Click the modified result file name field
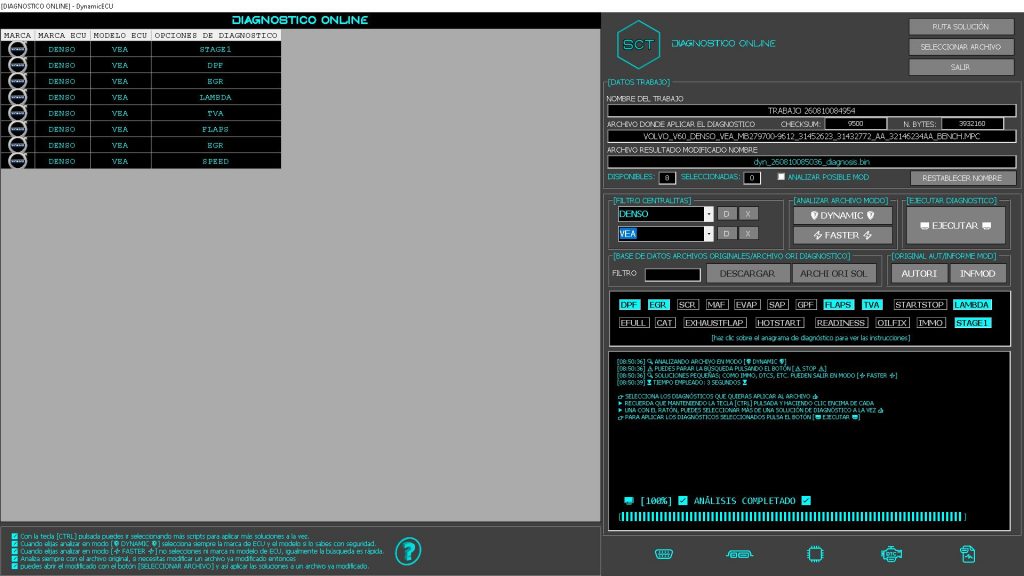This screenshot has height=576, width=1024. pos(812,162)
